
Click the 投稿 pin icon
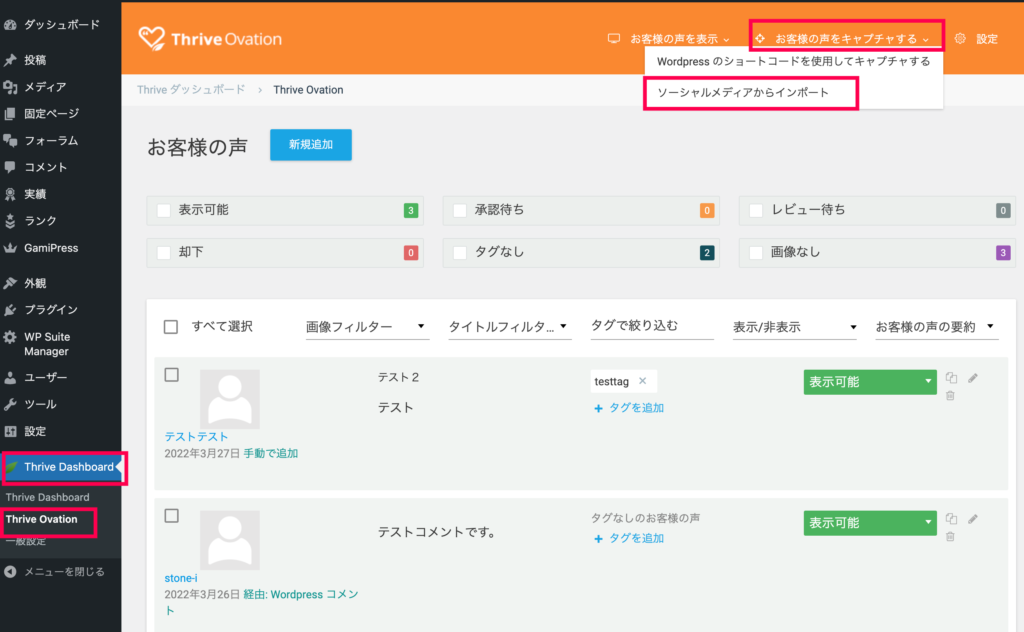(10, 60)
